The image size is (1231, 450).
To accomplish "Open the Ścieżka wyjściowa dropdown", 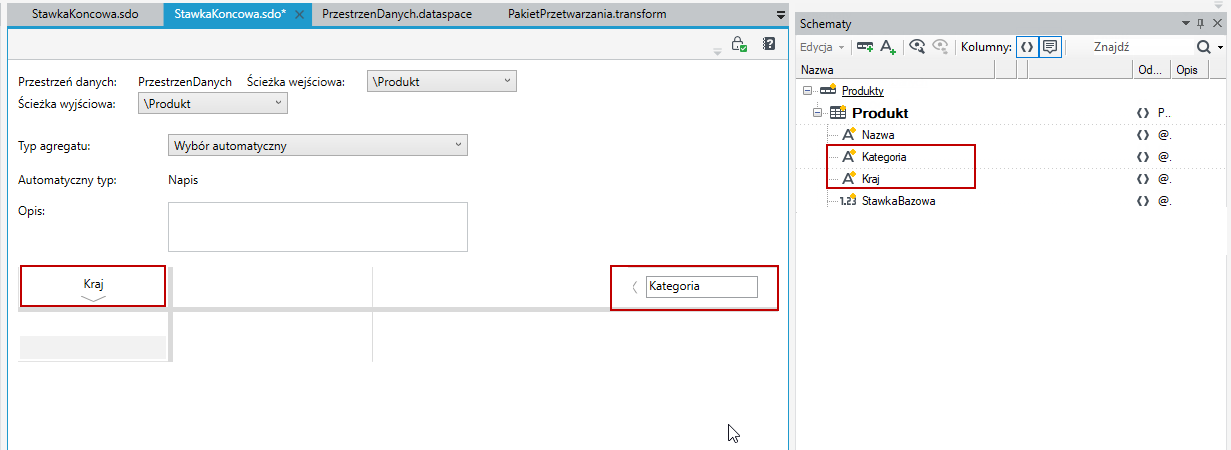I will point(213,103).
